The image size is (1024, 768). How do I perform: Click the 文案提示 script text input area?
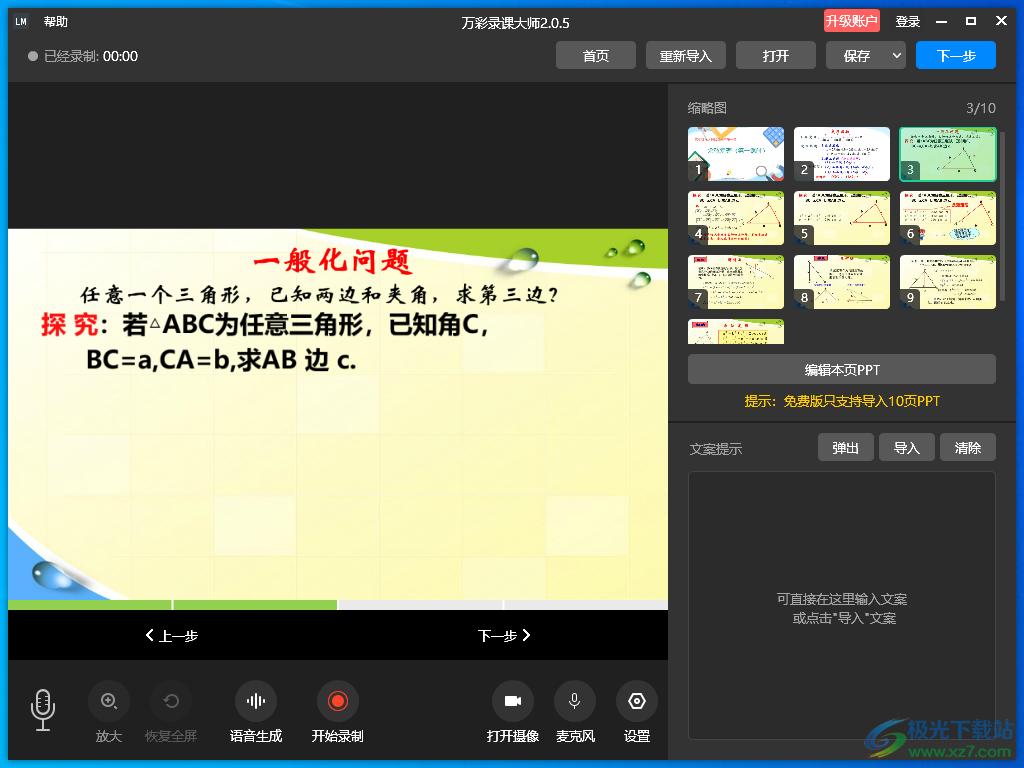pyautogui.click(x=842, y=605)
